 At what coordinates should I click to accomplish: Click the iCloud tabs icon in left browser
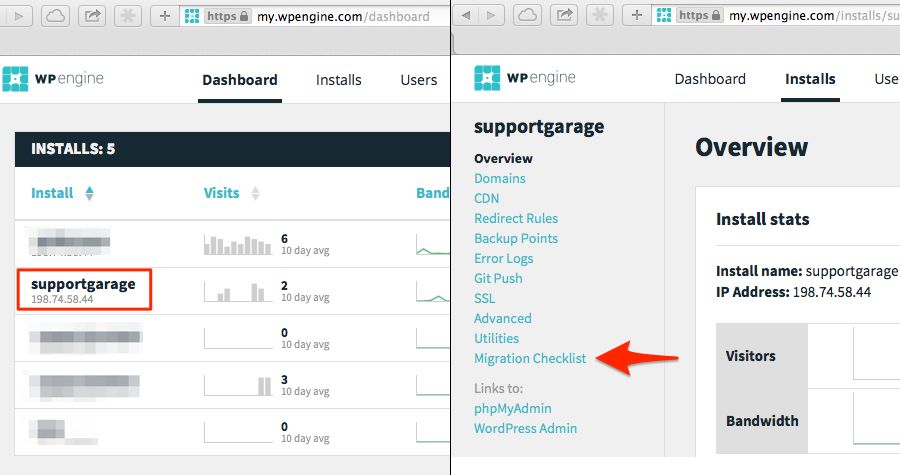(x=55, y=15)
